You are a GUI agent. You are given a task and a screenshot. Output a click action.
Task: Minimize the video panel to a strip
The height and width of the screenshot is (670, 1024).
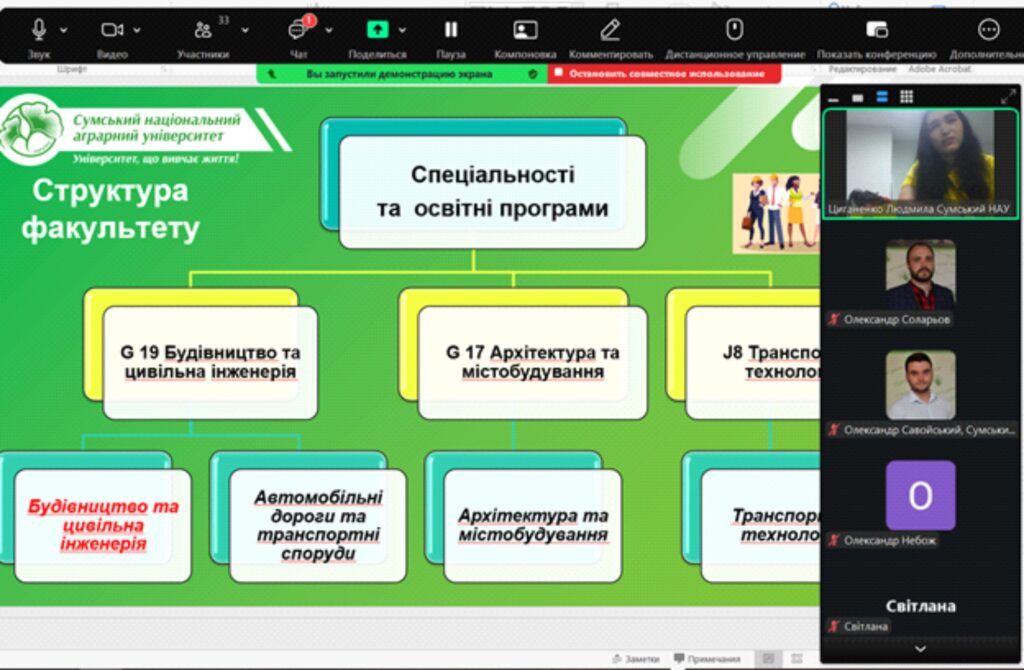833,97
